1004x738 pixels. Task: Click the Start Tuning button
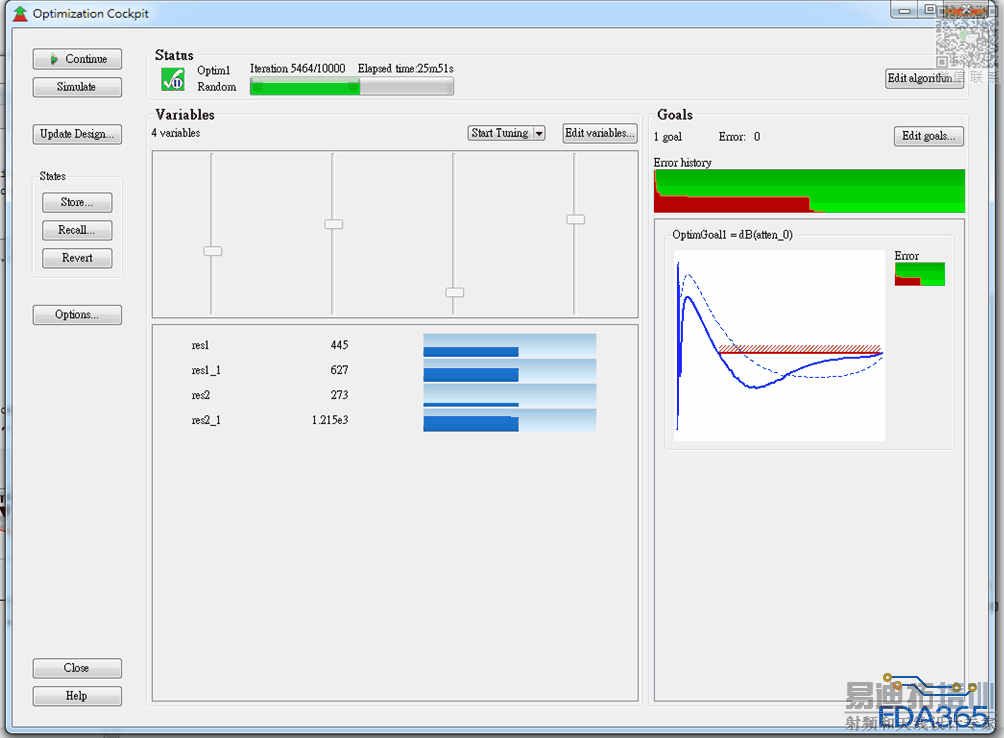pos(500,133)
